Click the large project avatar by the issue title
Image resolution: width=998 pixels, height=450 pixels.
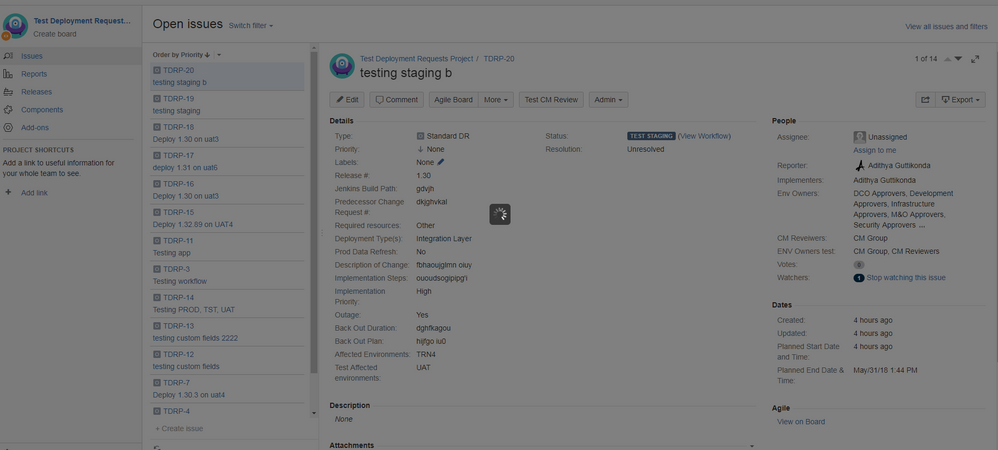point(342,66)
